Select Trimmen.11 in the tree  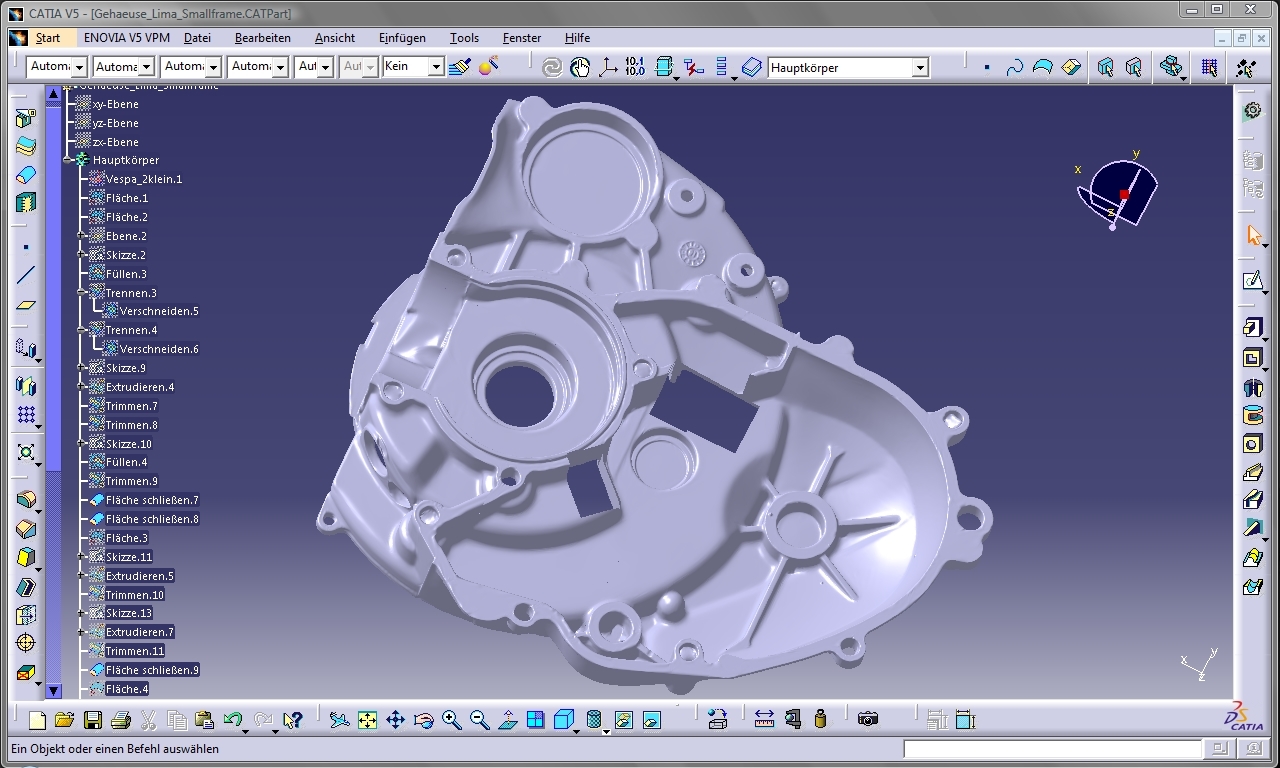click(135, 651)
